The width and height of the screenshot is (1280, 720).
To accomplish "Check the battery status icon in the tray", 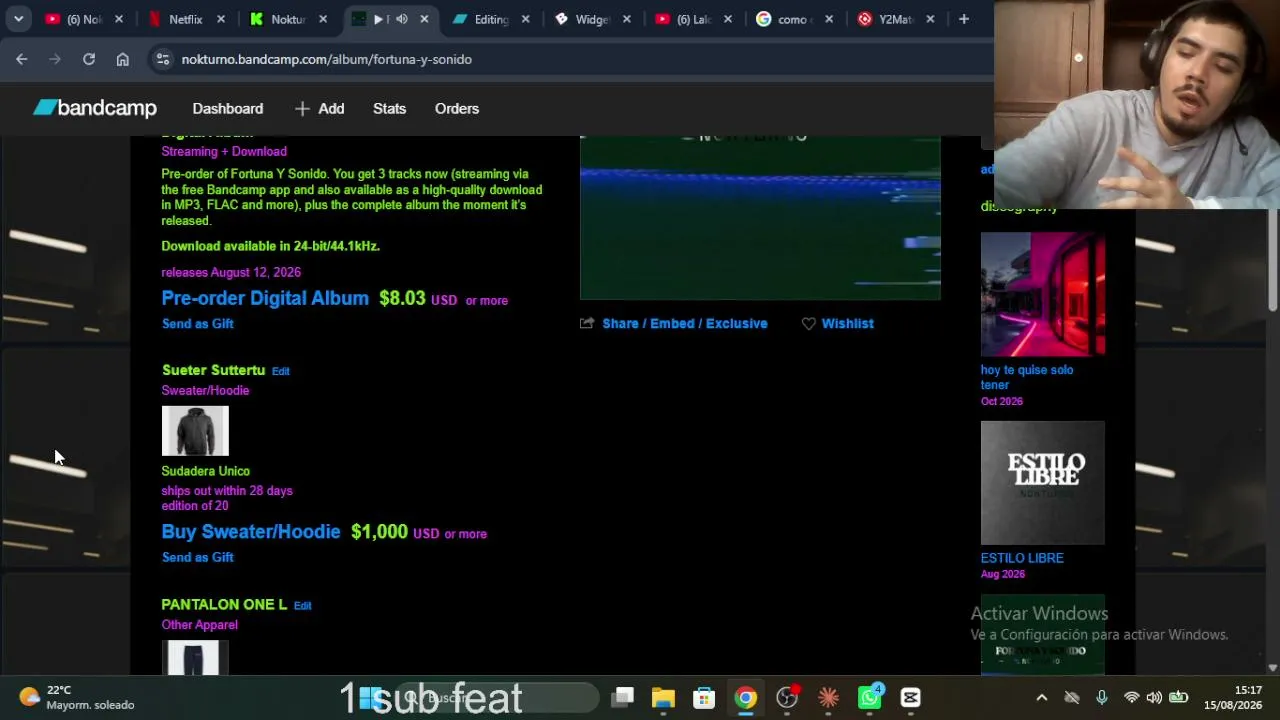I will coord(1179,697).
